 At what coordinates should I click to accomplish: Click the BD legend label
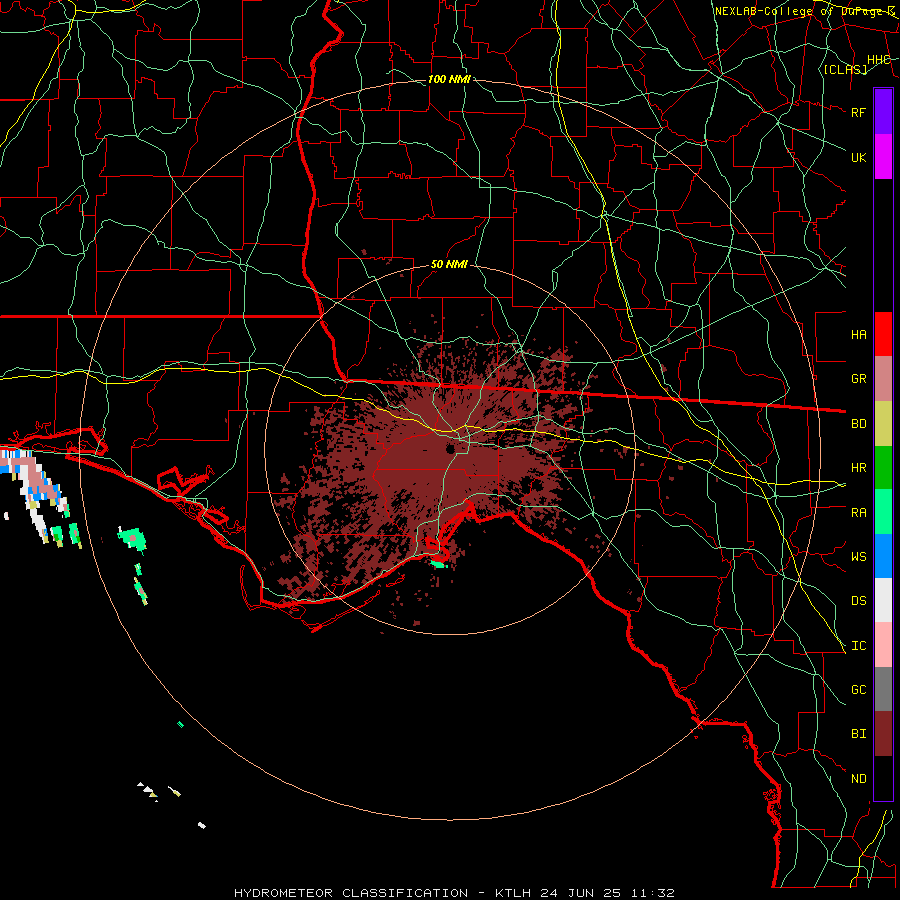[858, 424]
